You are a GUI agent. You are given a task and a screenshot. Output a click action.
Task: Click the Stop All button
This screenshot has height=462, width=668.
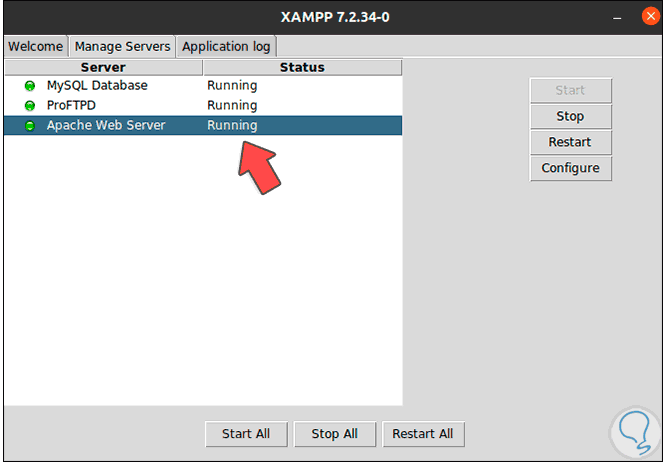tap(335, 434)
